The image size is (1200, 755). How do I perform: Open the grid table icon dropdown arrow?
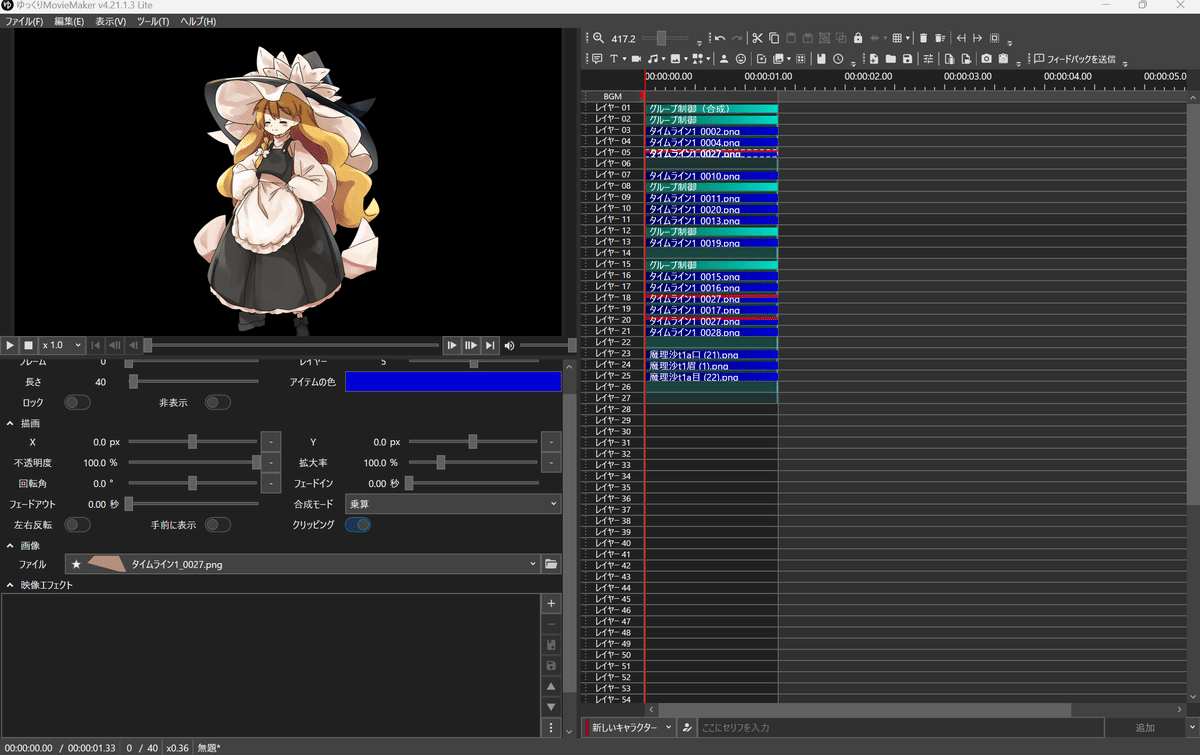(x=907, y=38)
